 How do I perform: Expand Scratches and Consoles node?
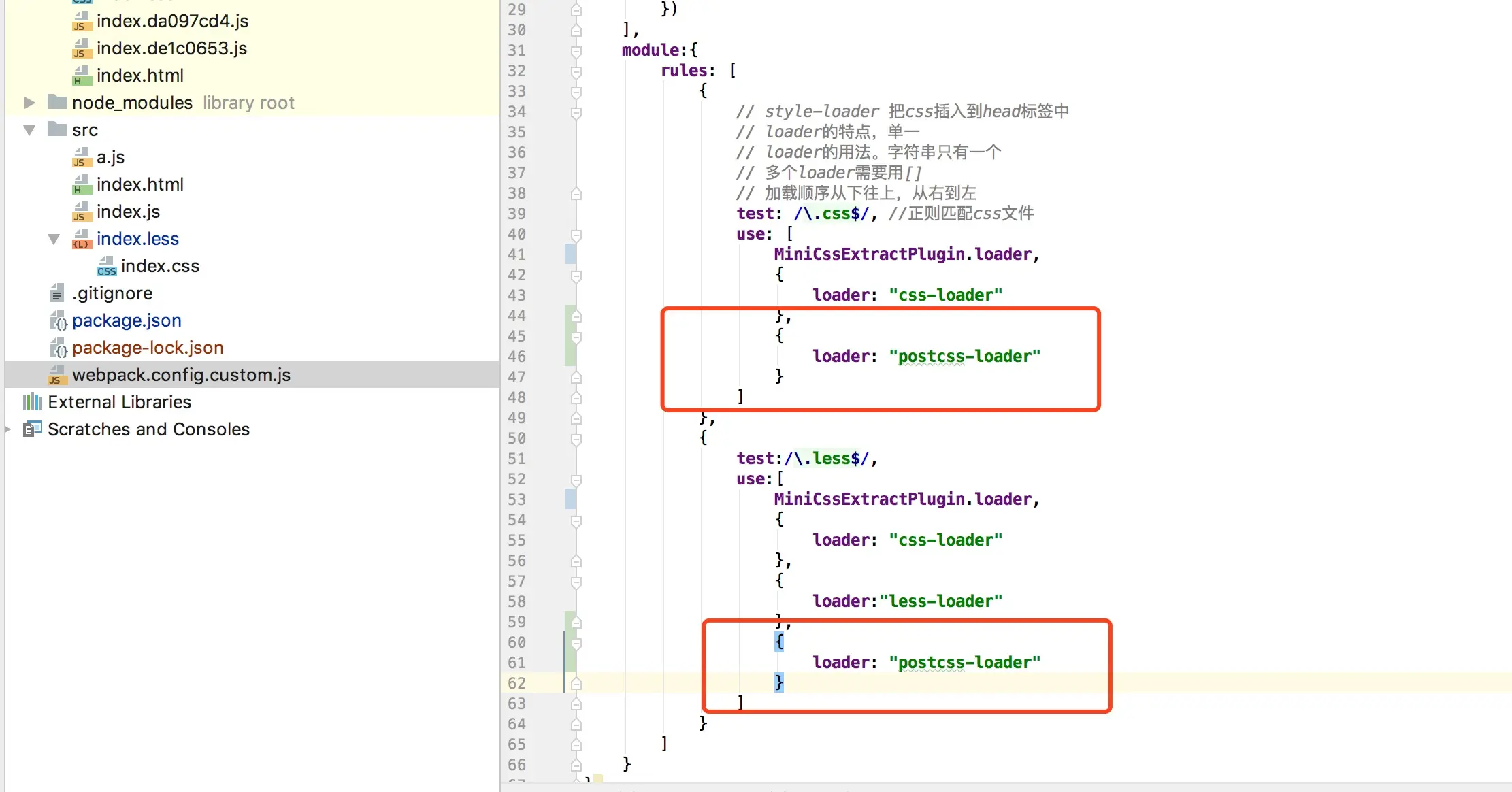tap(8, 429)
